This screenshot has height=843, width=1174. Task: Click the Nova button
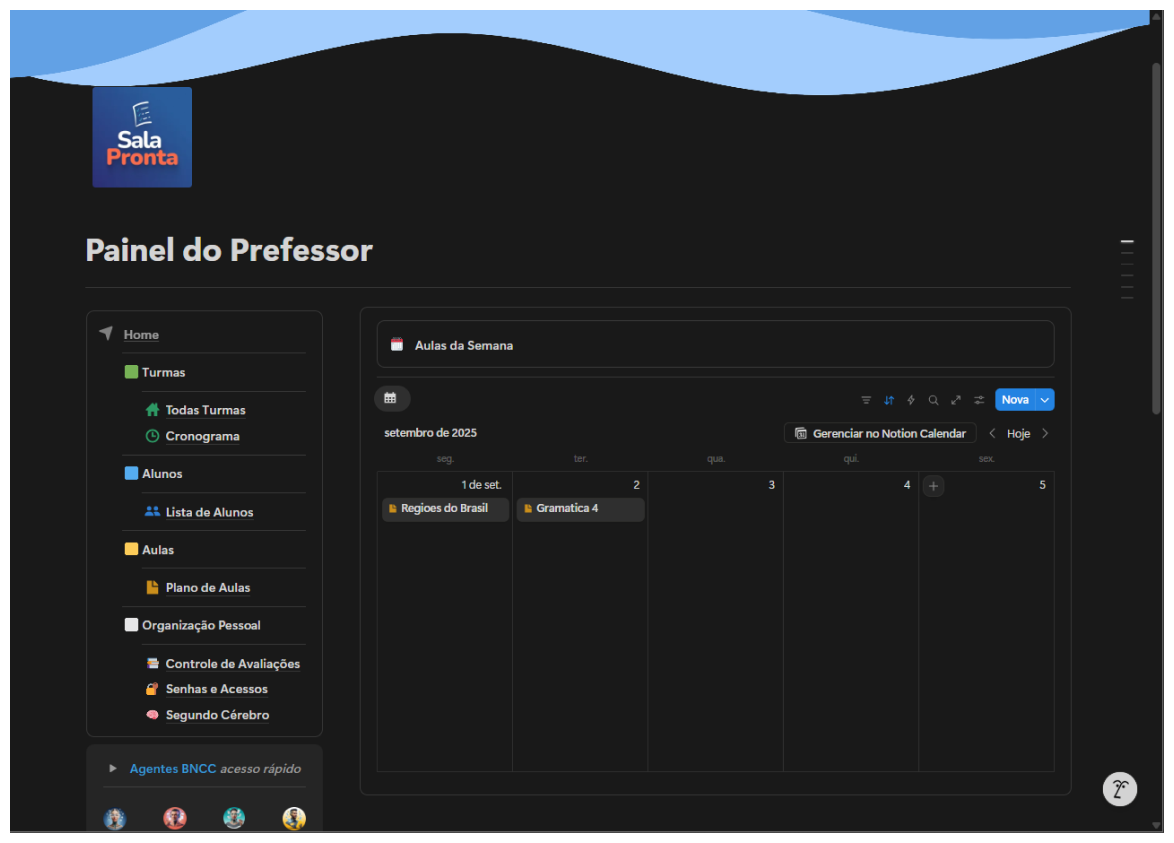click(x=1014, y=400)
